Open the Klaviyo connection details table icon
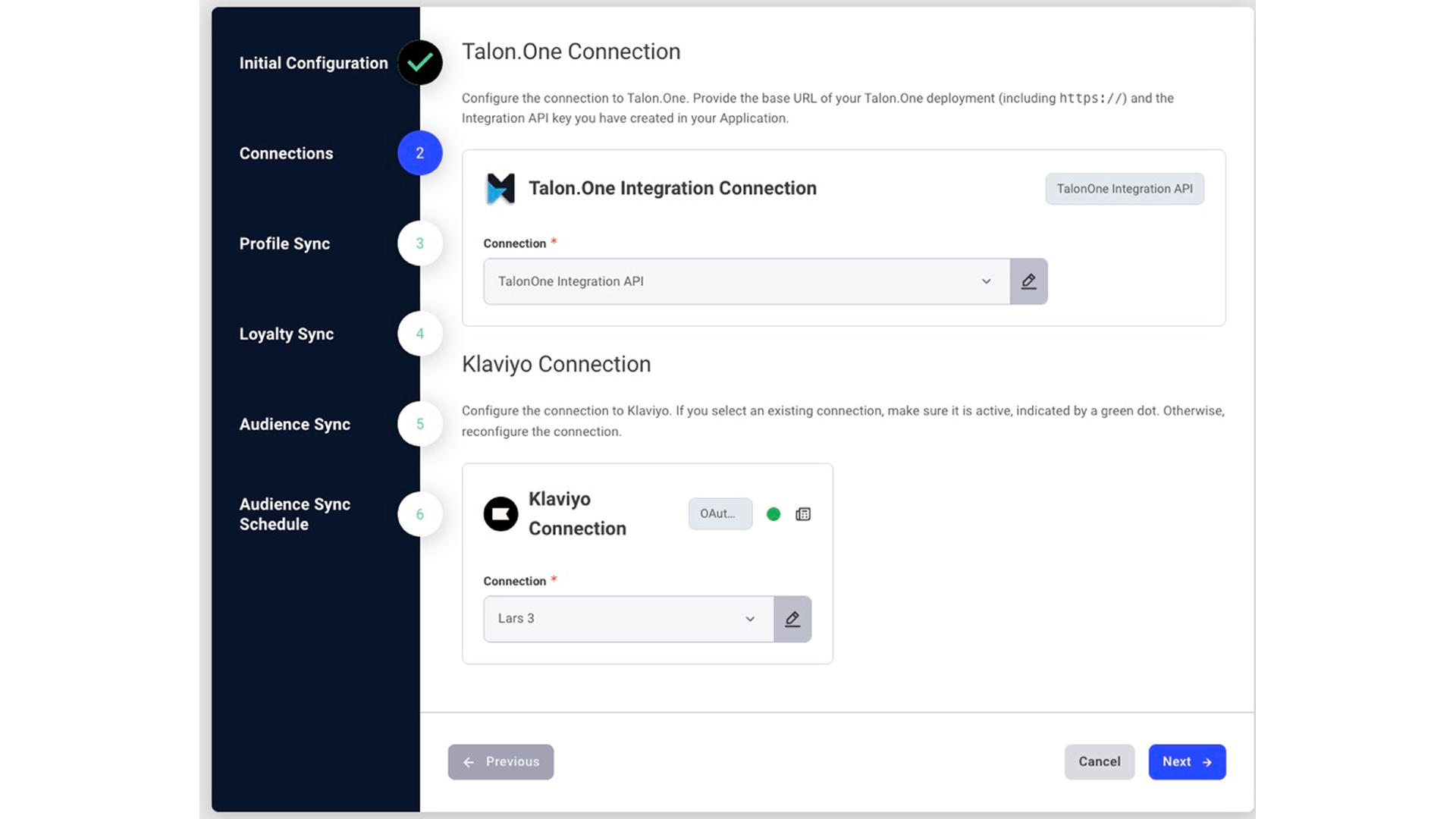 point(803,514)
